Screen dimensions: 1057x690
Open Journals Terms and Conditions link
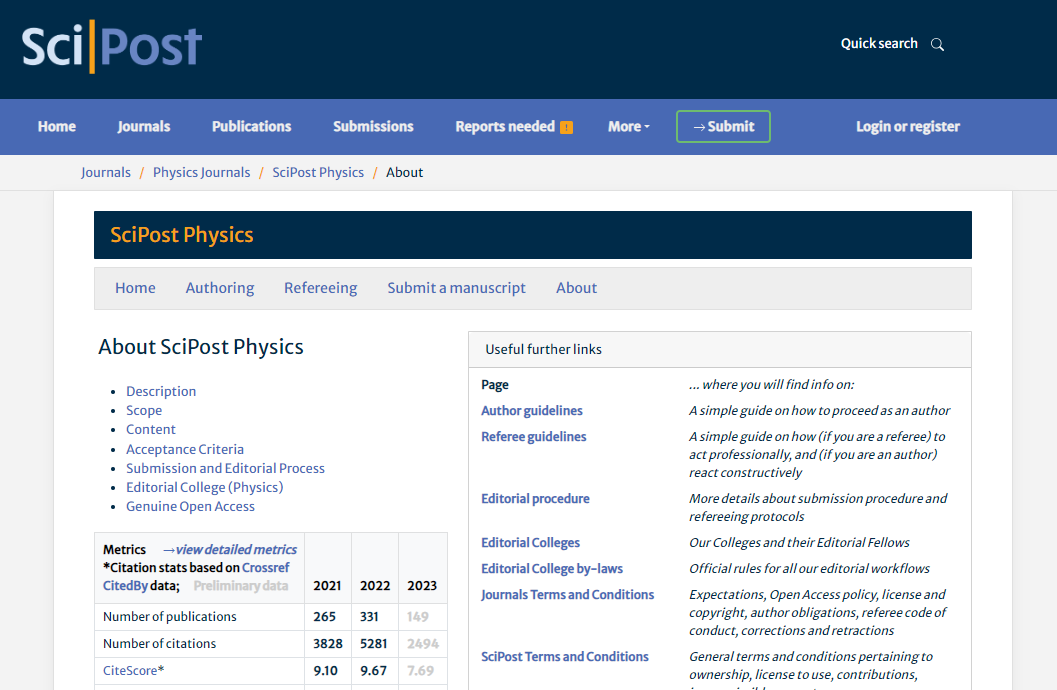(x=568, y=595)
